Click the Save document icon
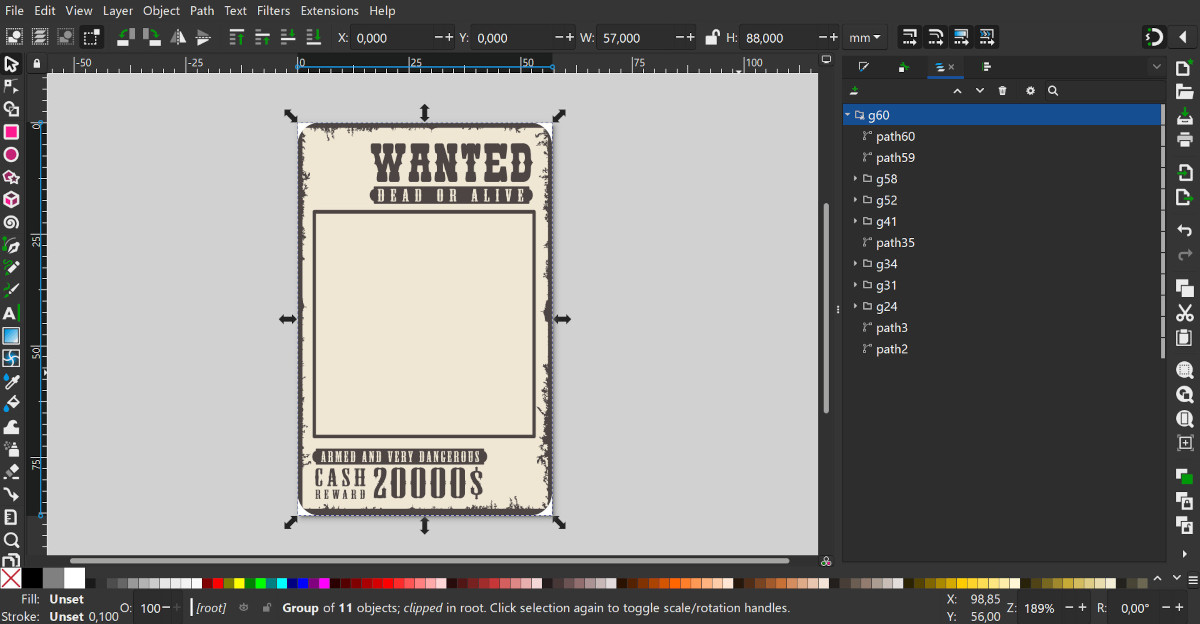1200x624 pixels. click(x=1185, y=116)
